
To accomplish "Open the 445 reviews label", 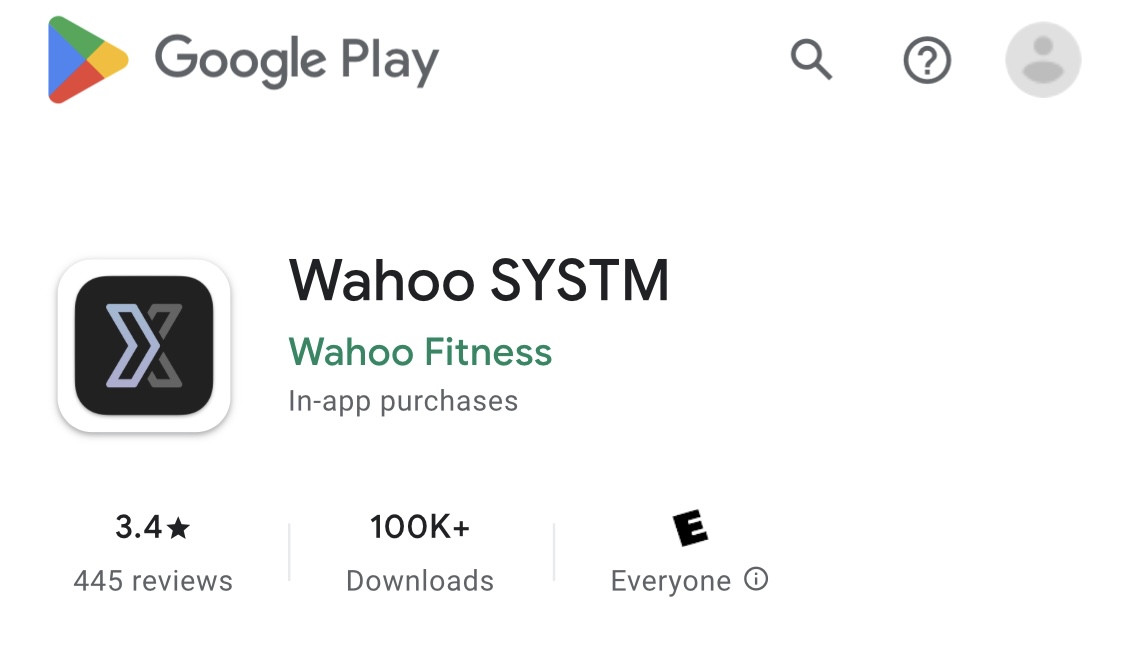I will pos(153,581).
